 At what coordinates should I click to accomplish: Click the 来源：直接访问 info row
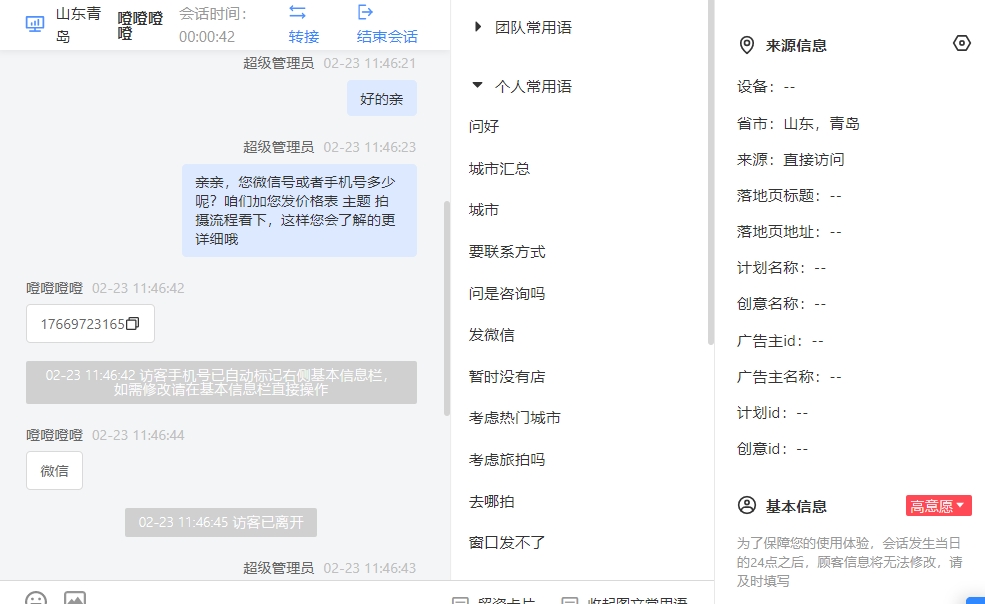[x=790, y=160]
